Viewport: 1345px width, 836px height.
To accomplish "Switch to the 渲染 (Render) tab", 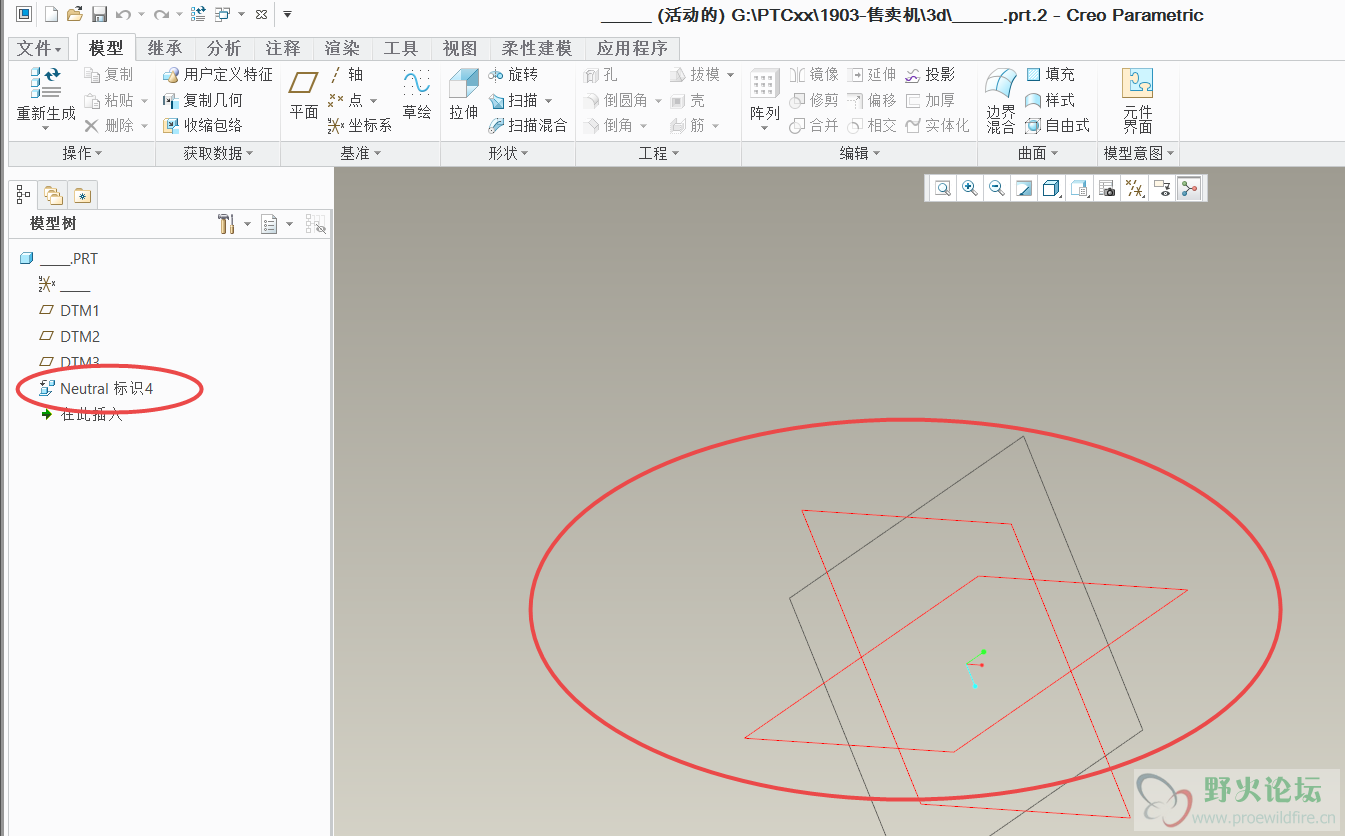I will pos(342,48).
